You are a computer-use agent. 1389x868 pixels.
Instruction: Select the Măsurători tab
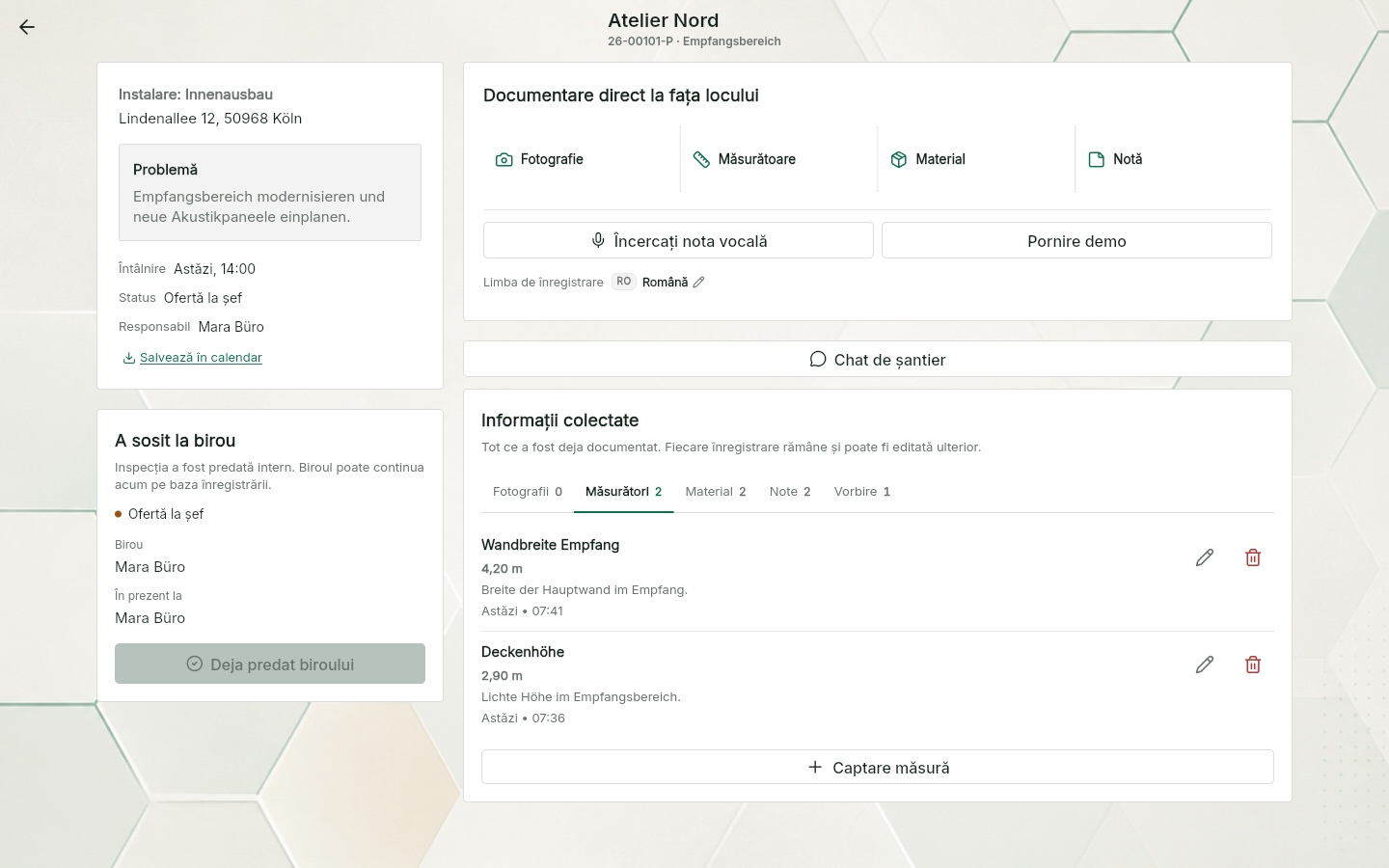(x=624, y=492)
